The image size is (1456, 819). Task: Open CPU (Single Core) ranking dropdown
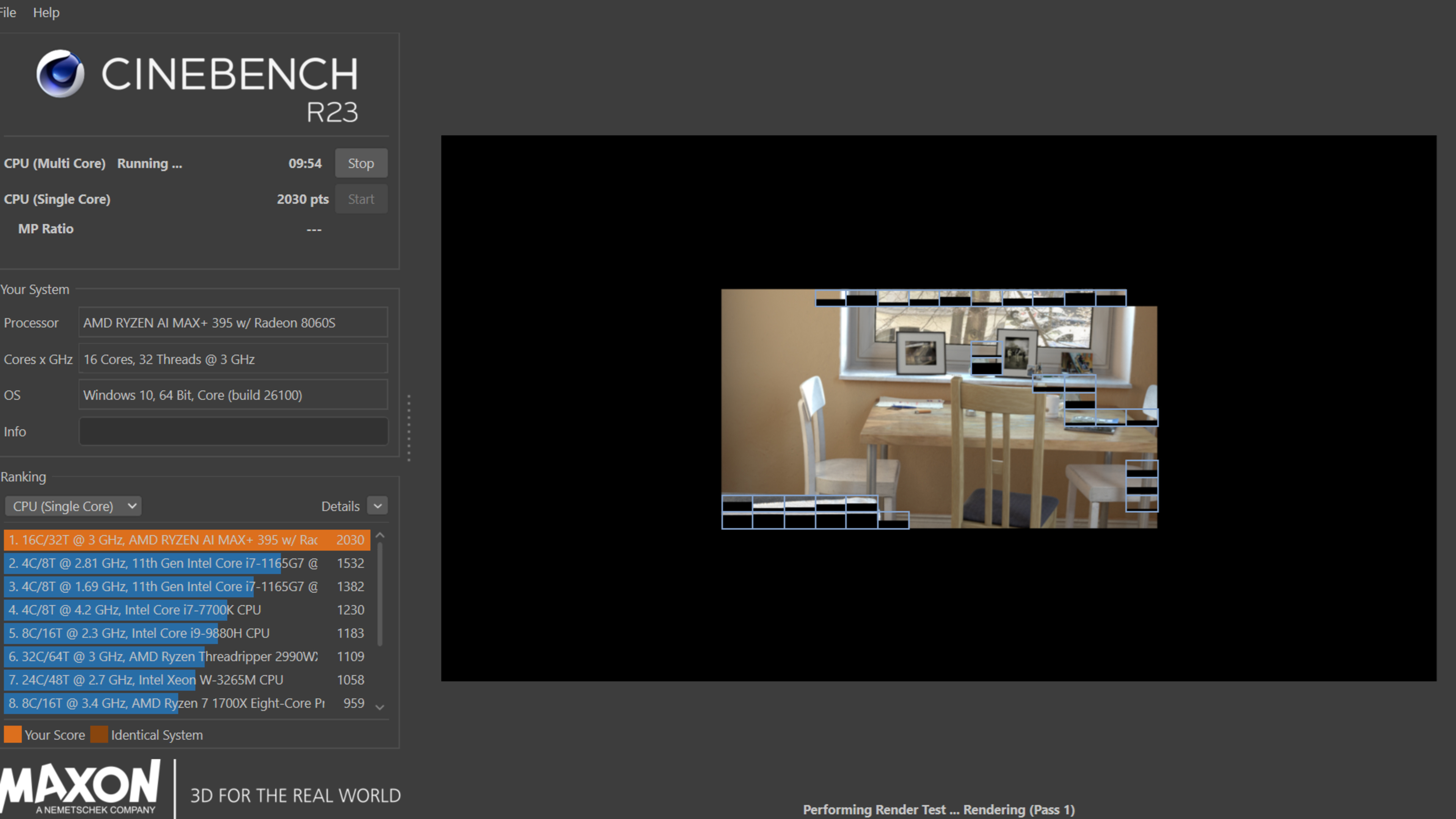pyautogui.click(x=73, y=506)
